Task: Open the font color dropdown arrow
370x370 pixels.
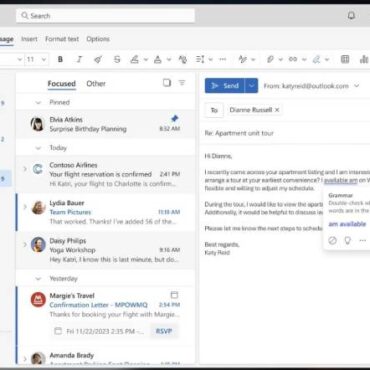Action: pyautogui.click(x=169, y=60)
